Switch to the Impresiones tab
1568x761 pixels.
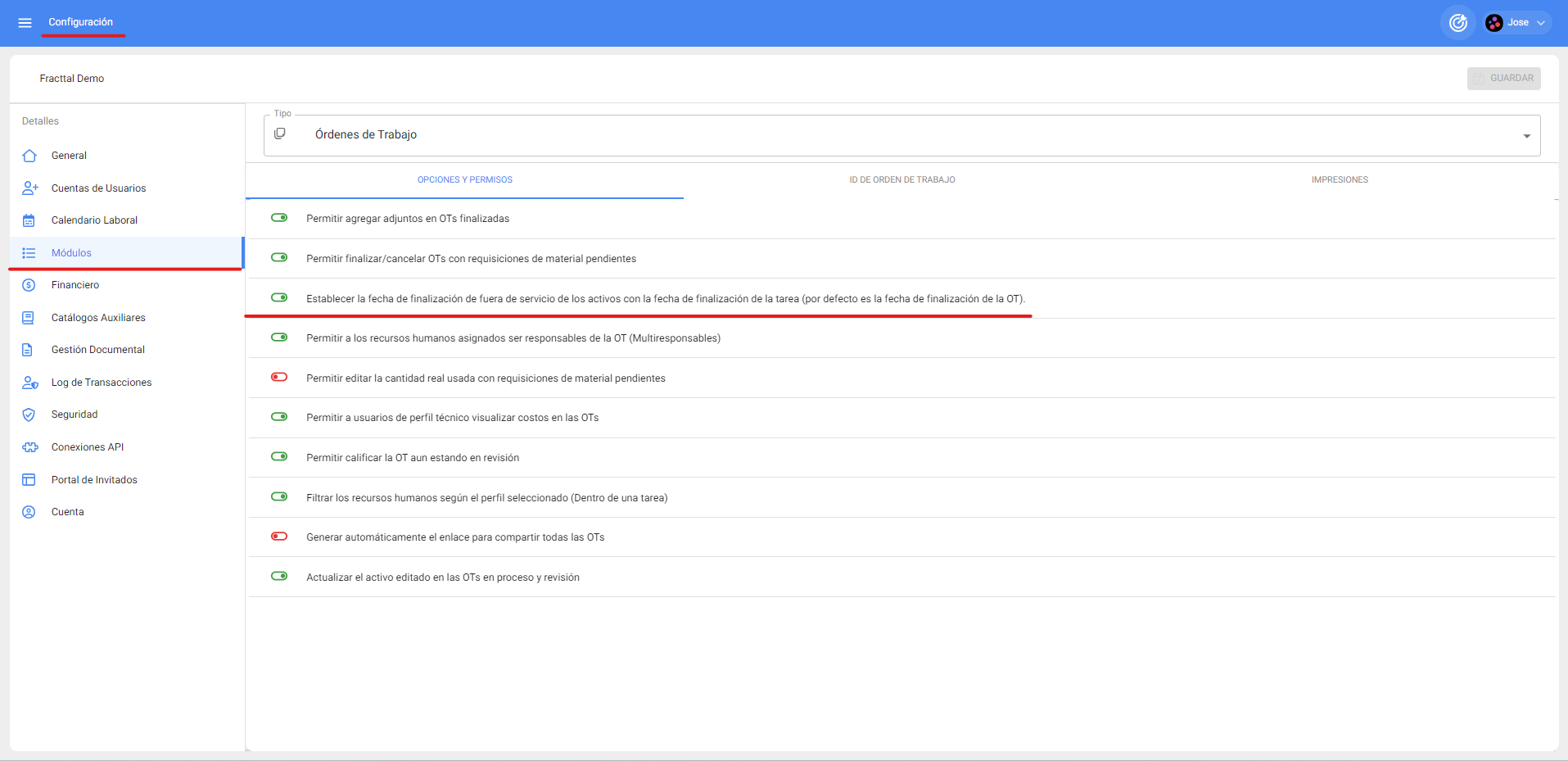(1339, 180)
